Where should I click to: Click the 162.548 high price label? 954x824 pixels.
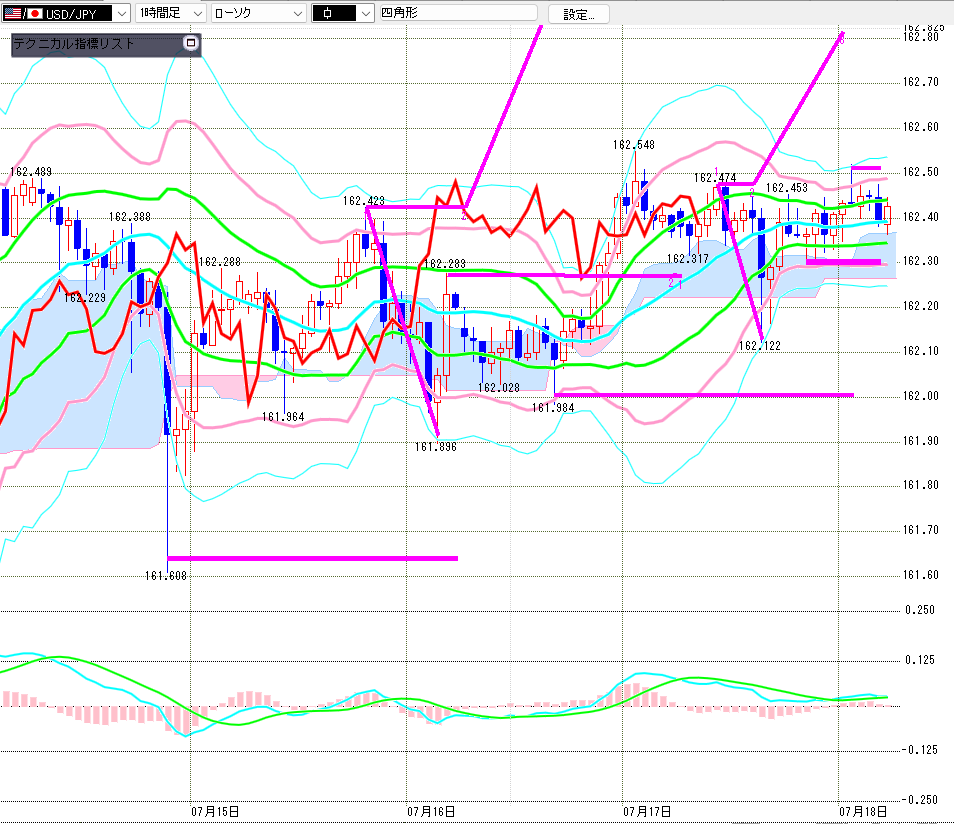click(633, 145)
